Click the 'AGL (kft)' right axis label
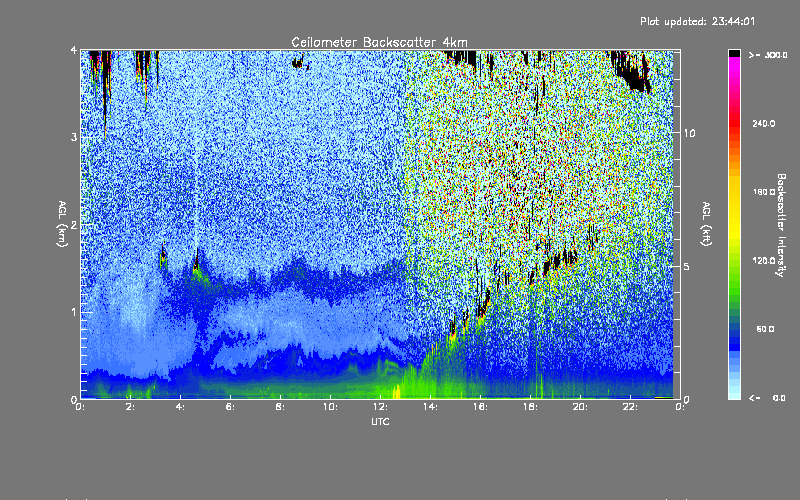This screenshot has width=800, height=500. tap(706, 224)
